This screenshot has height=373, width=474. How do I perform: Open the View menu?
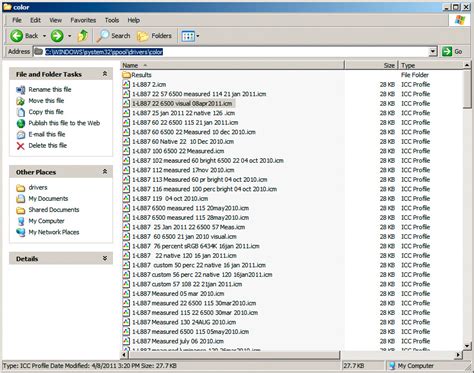55,20
